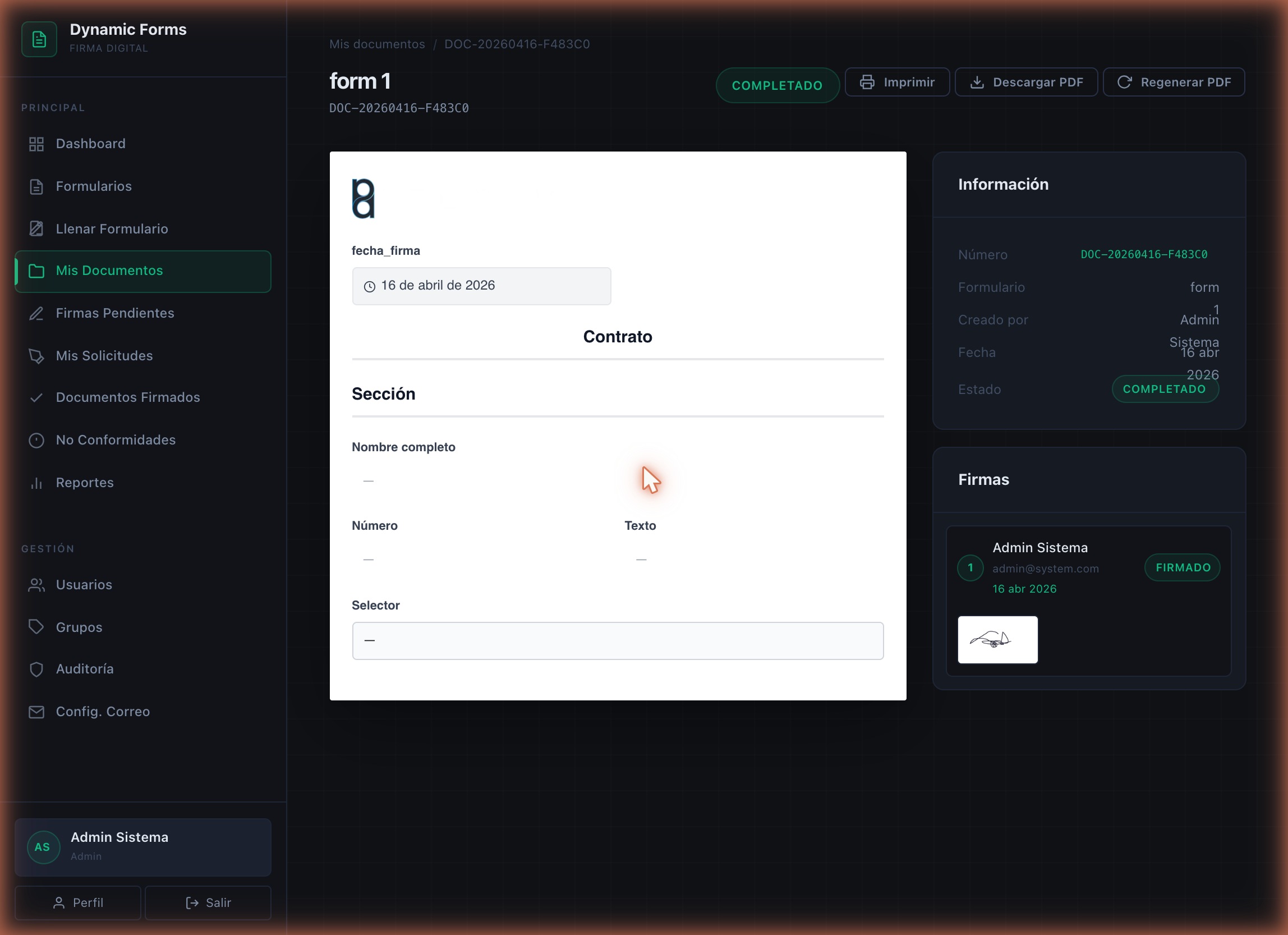Click the Auditoría shield icon

click(x=36, y=669)
